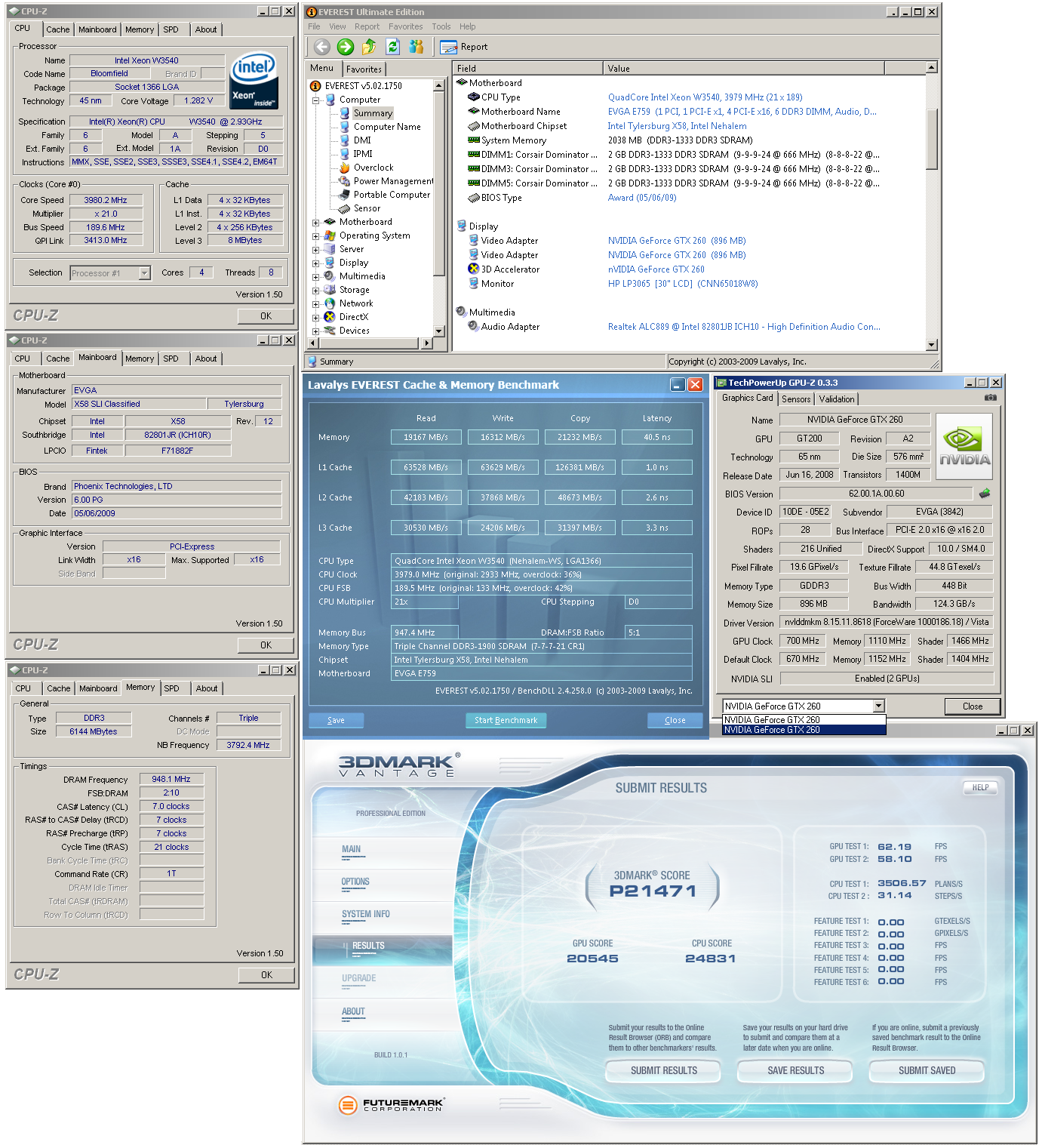
Task: Open Intel Tylersburg X58 chipset link in EVEREST
Action: click(x=677, y=126)
